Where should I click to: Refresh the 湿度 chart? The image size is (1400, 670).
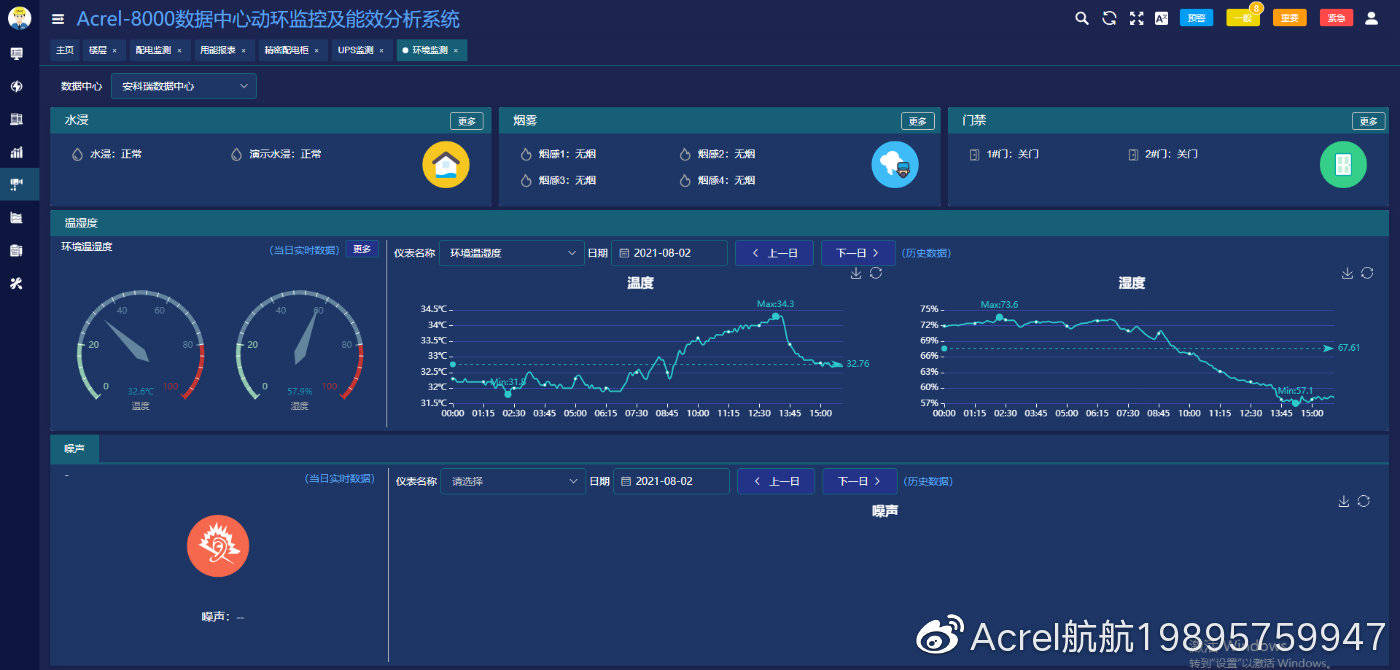[x=1367, y=273]
